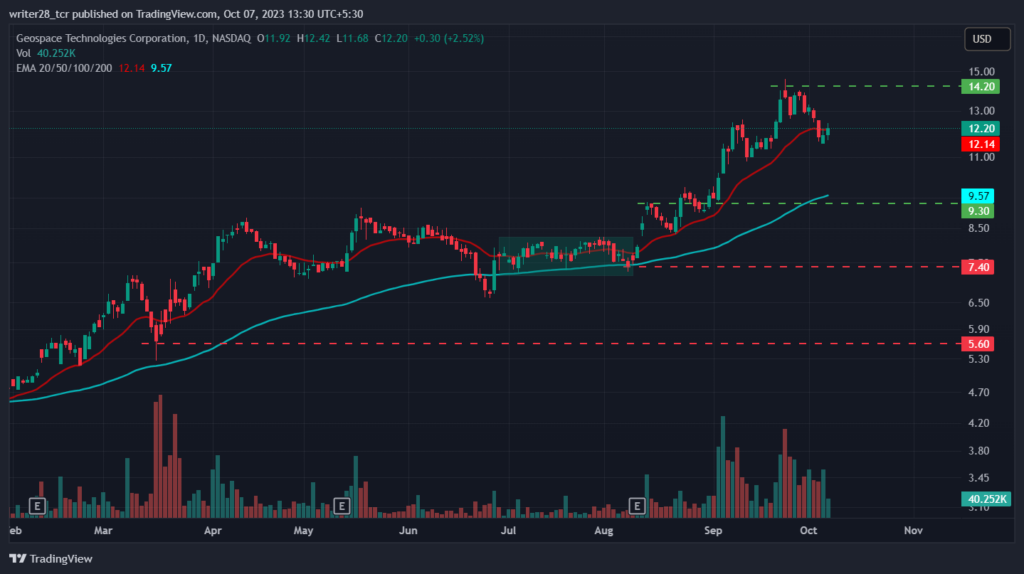Viewport: 1024px width, 574px height.
Task: Click the Sep label on time axis
Action: click(x=713, y=530)
